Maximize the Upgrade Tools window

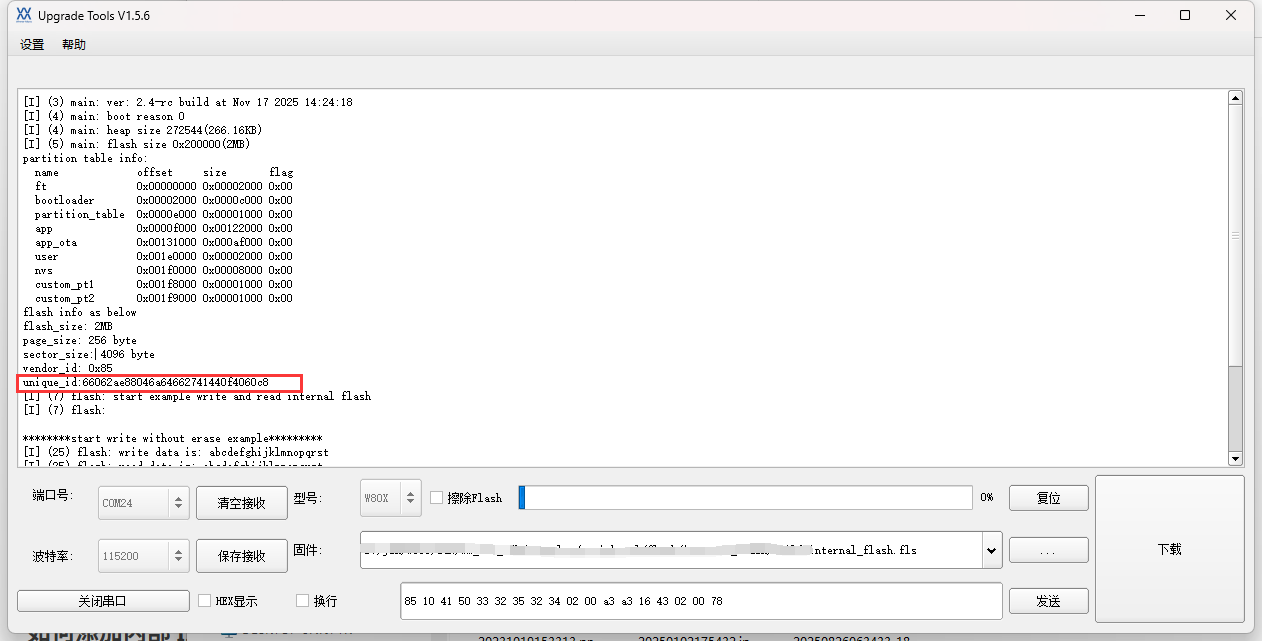pyautogui.click(x=1185, y=16)
